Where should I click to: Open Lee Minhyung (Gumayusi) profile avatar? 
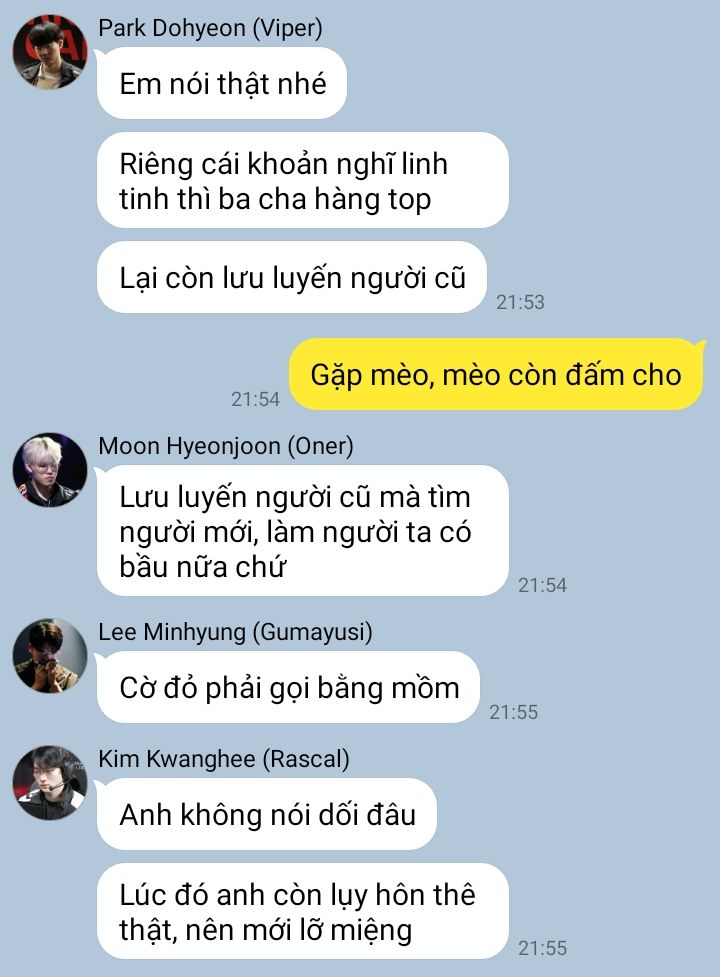click(50, 655)
